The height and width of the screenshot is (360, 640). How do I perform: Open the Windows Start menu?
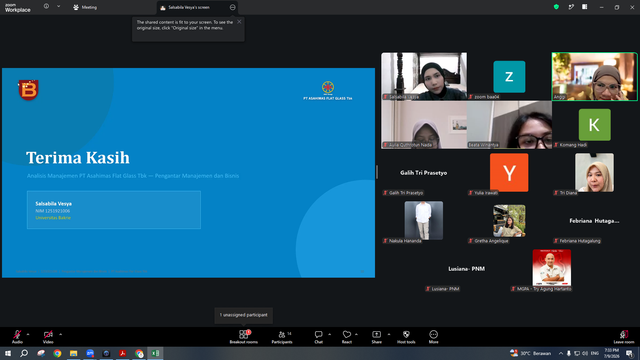click(8, 353)
